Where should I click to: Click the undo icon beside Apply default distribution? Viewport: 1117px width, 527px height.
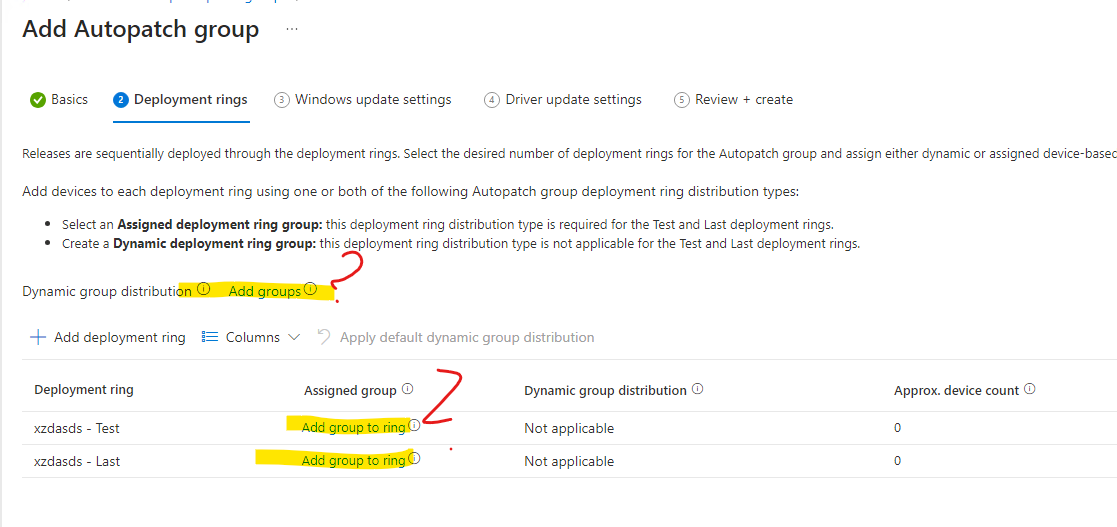coord(324,337)
